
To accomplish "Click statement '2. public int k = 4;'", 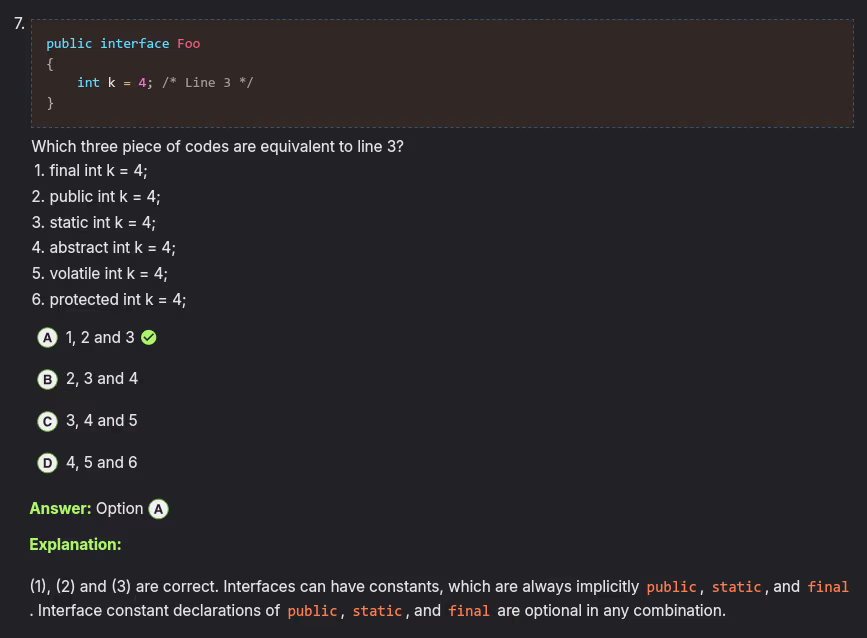I will click(96, 196).
